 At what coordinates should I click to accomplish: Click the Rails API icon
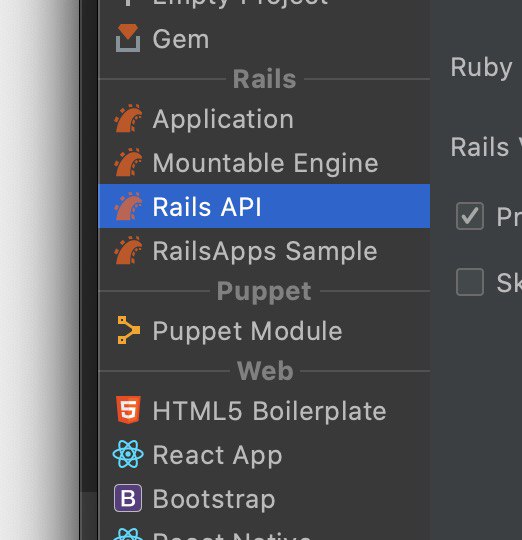click(x=128, y=206)
